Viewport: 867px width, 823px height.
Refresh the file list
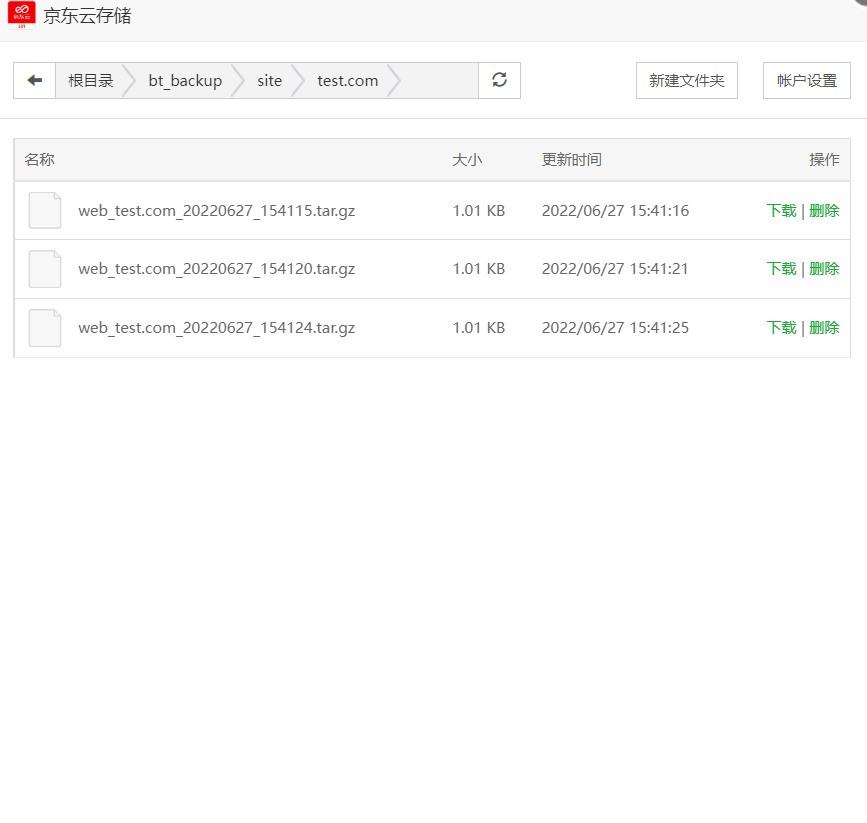(499, 81)
